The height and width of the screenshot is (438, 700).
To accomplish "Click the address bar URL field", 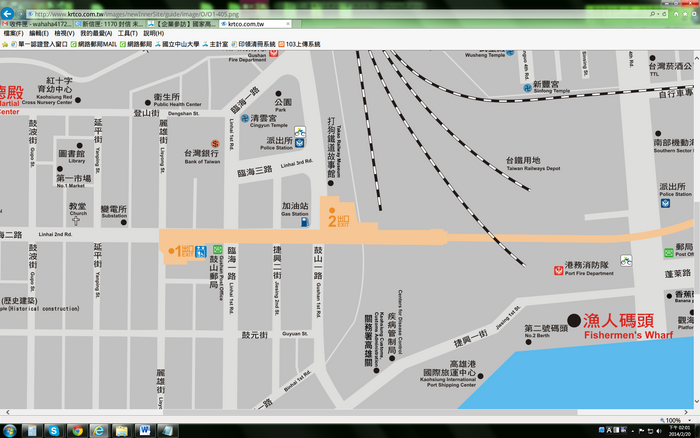I will (x=339, y=14).
